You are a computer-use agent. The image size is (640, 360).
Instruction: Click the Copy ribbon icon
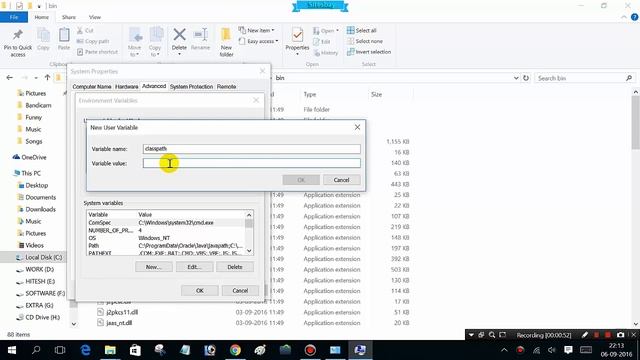tap(43, 40)
